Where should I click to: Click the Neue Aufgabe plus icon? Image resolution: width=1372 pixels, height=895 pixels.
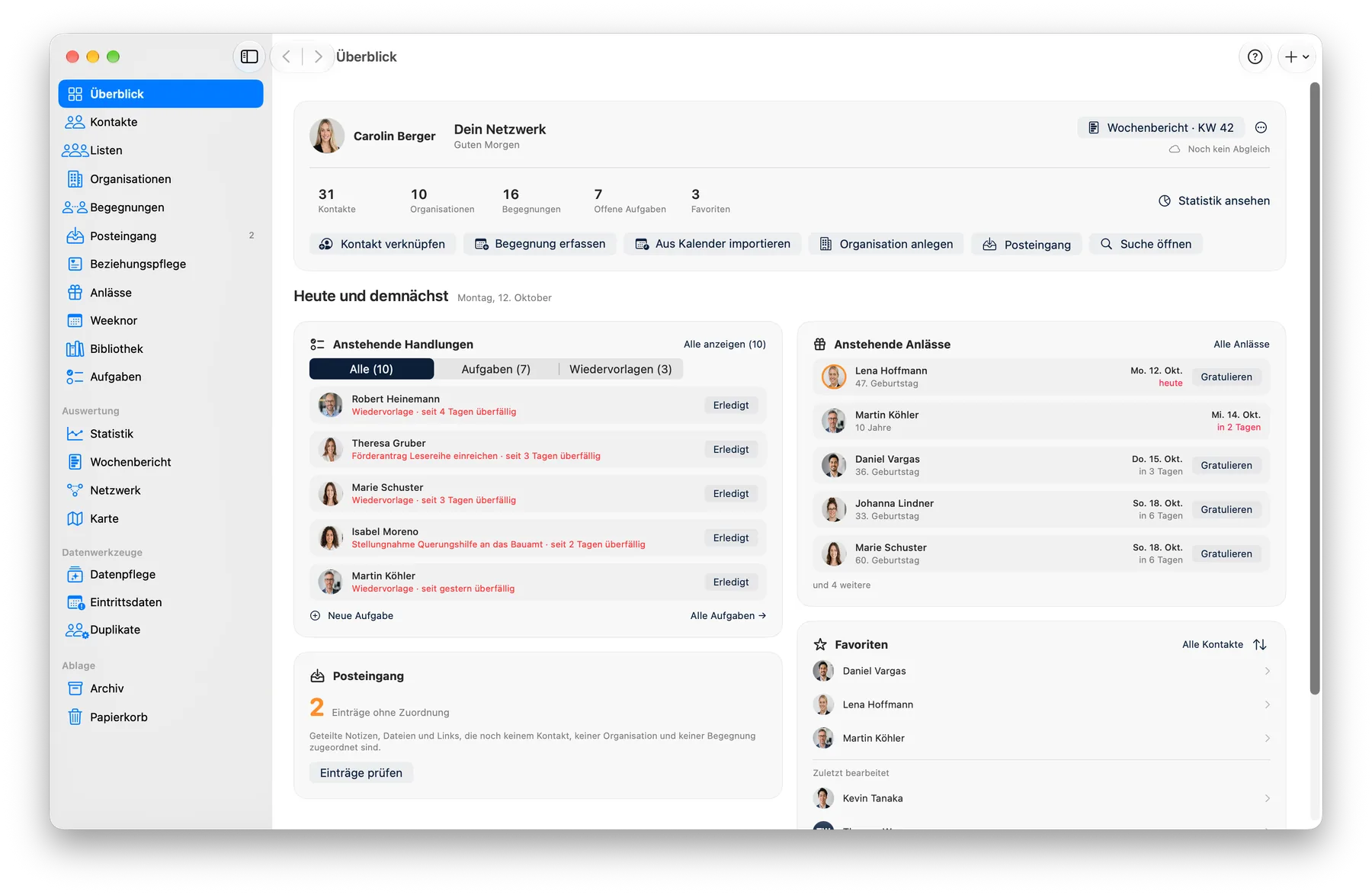pyautogui.click(x=315, y=615)
